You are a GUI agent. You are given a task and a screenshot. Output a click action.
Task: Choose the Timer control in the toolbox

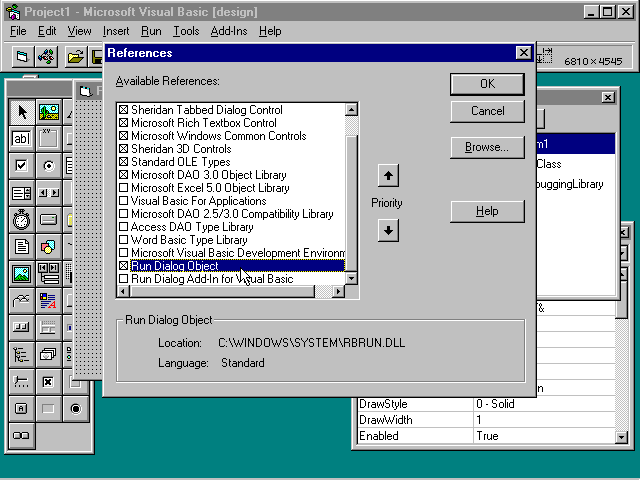[x=21, y=219]
